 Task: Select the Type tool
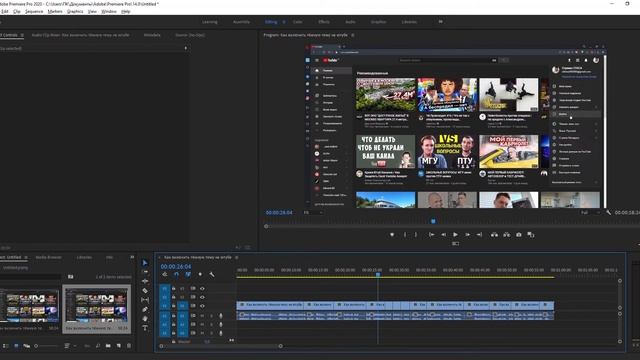pos(145,328)
